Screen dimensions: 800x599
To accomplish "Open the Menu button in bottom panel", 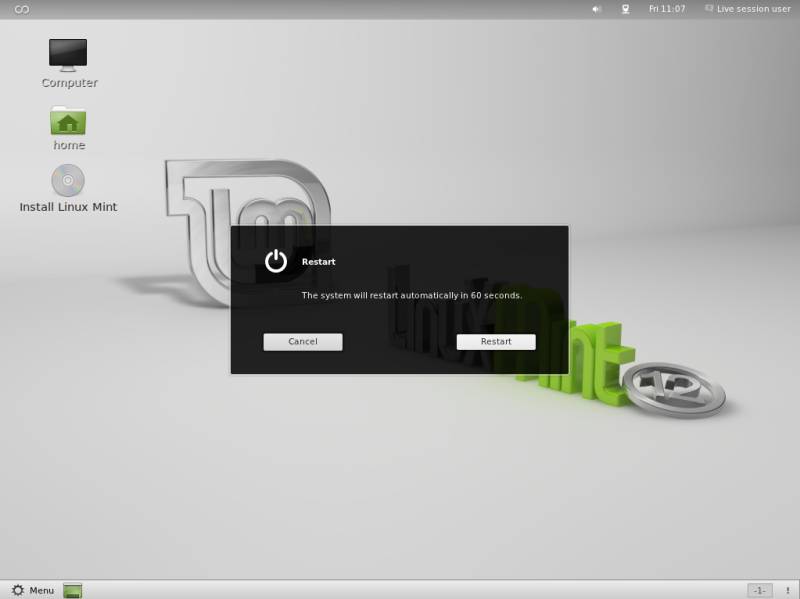I will coord(33,590).
